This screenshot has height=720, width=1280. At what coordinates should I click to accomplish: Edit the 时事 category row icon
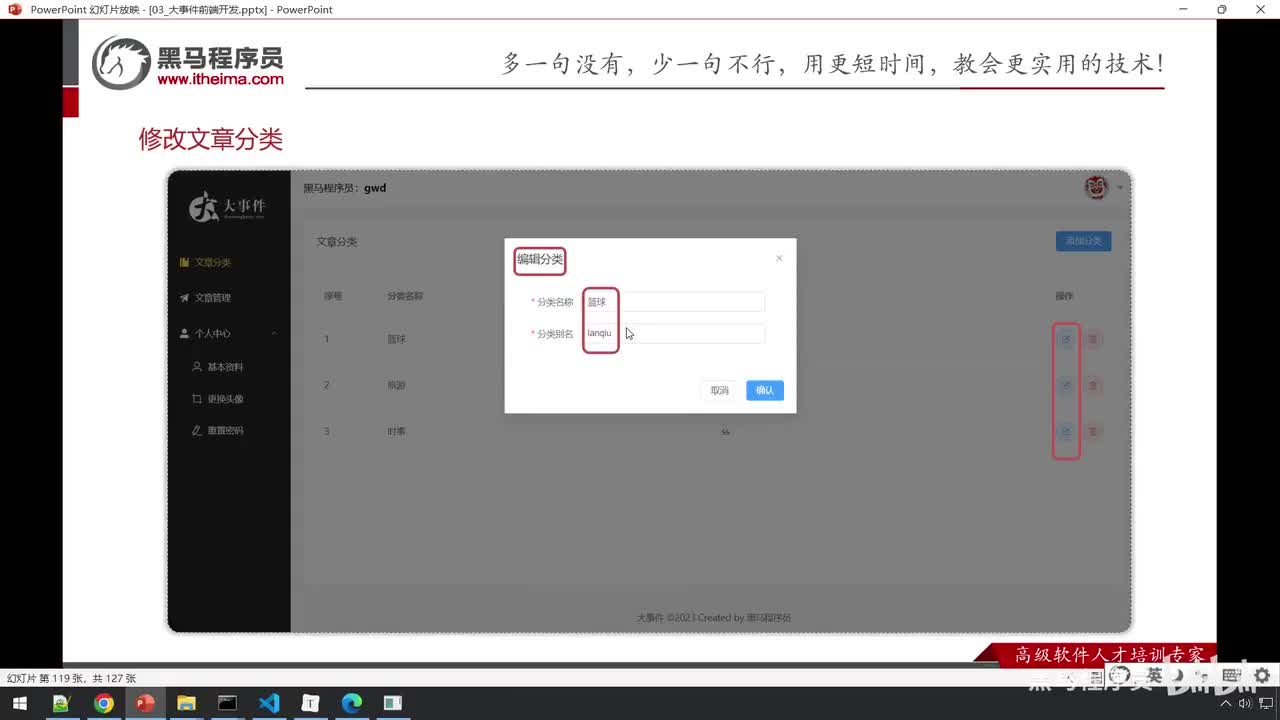coord(1066,432)
